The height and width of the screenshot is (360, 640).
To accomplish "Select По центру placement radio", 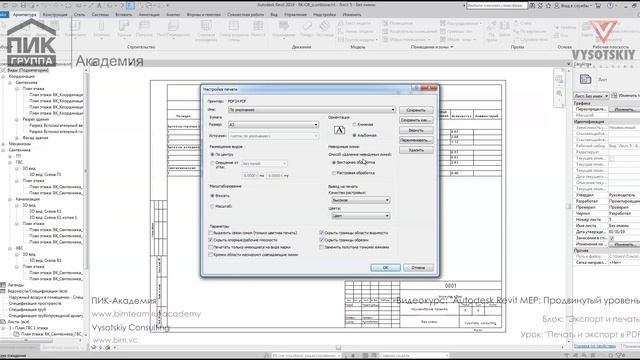I will pyautogui.click(x=212, y=155).
